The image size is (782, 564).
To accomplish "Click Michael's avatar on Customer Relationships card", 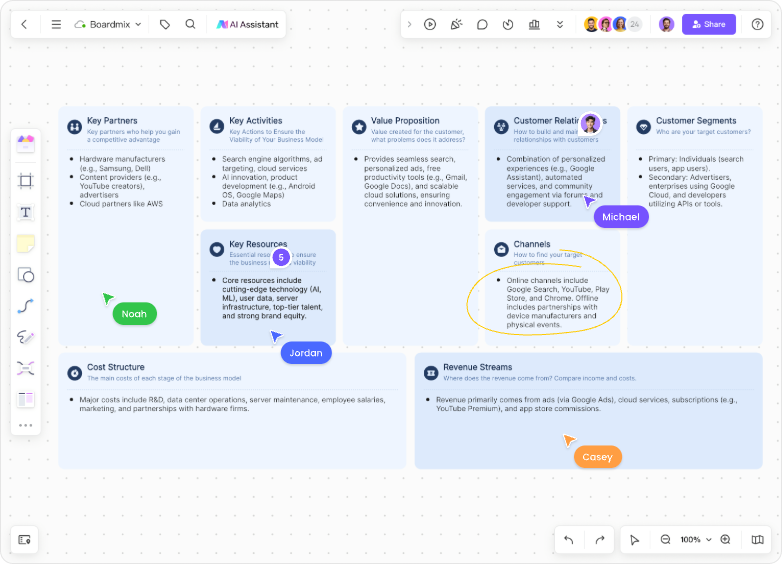I will [590, 124].
